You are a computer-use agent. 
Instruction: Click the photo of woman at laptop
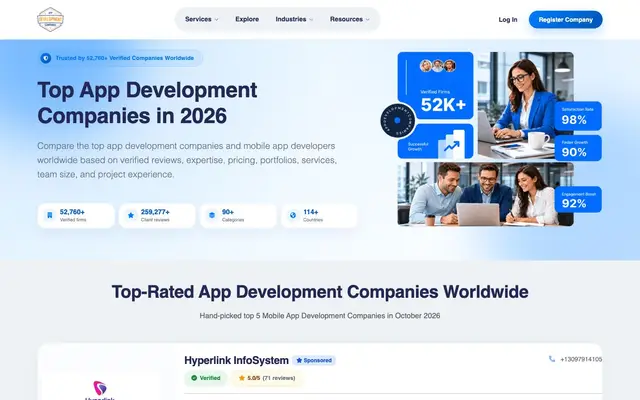coord(525,105)
